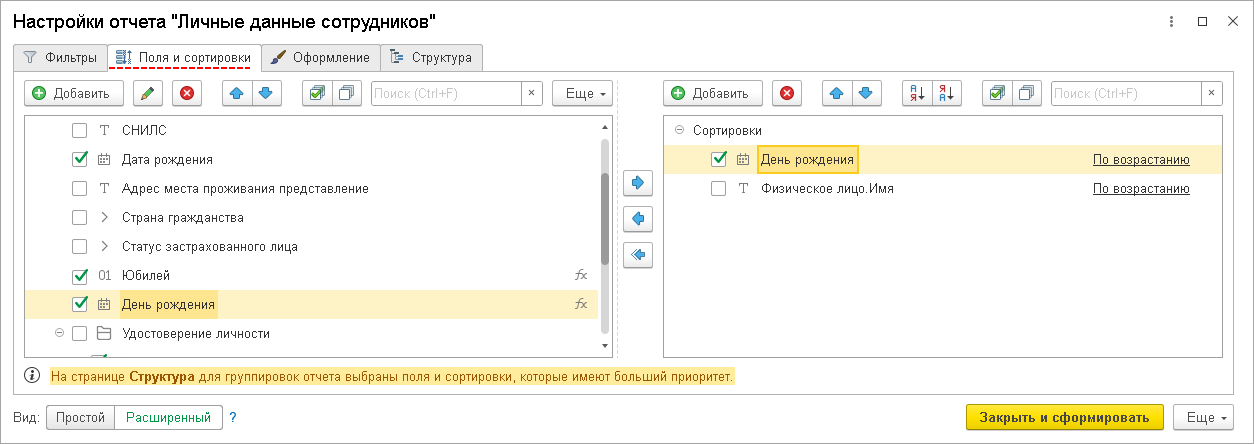1254x444 pixels.
Task: Click the right-panel search input field
Action: tap(1123, 93)
